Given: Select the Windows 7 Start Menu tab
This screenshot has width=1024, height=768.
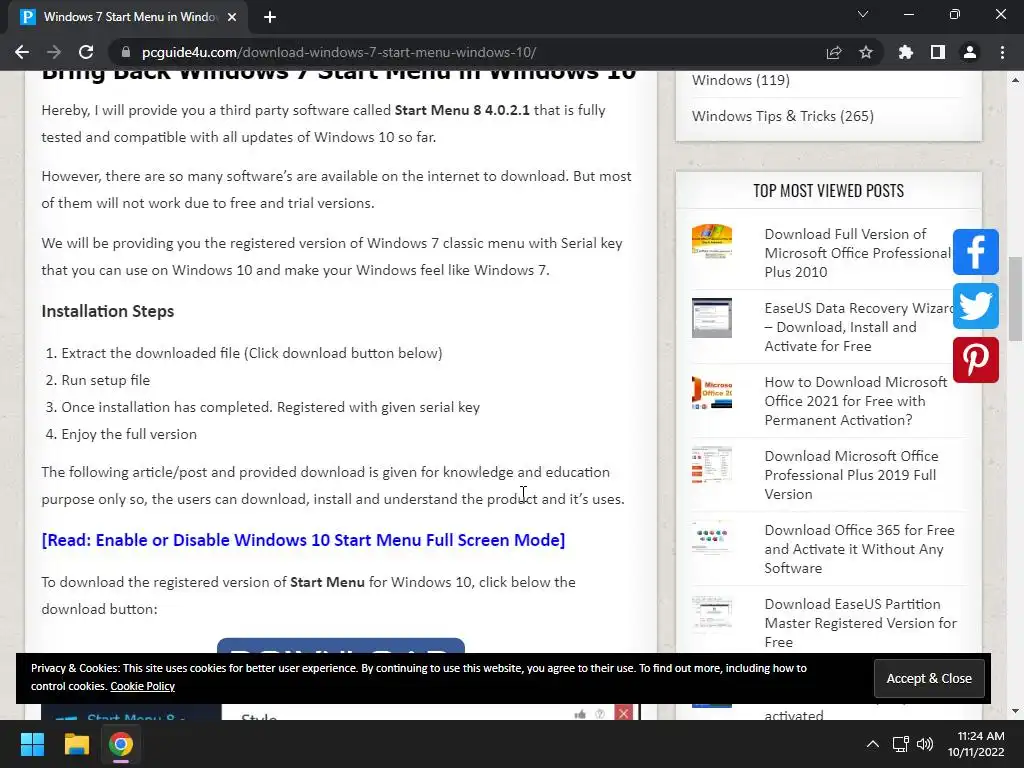Looking at the screenshot, I should (128, 17).
